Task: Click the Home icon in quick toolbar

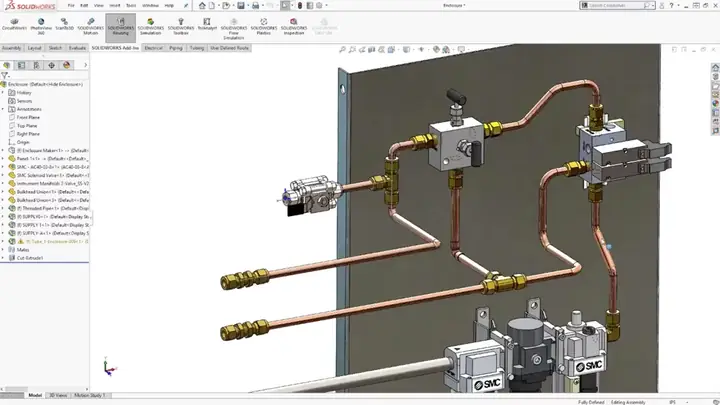Action: [x=202, y=6]
